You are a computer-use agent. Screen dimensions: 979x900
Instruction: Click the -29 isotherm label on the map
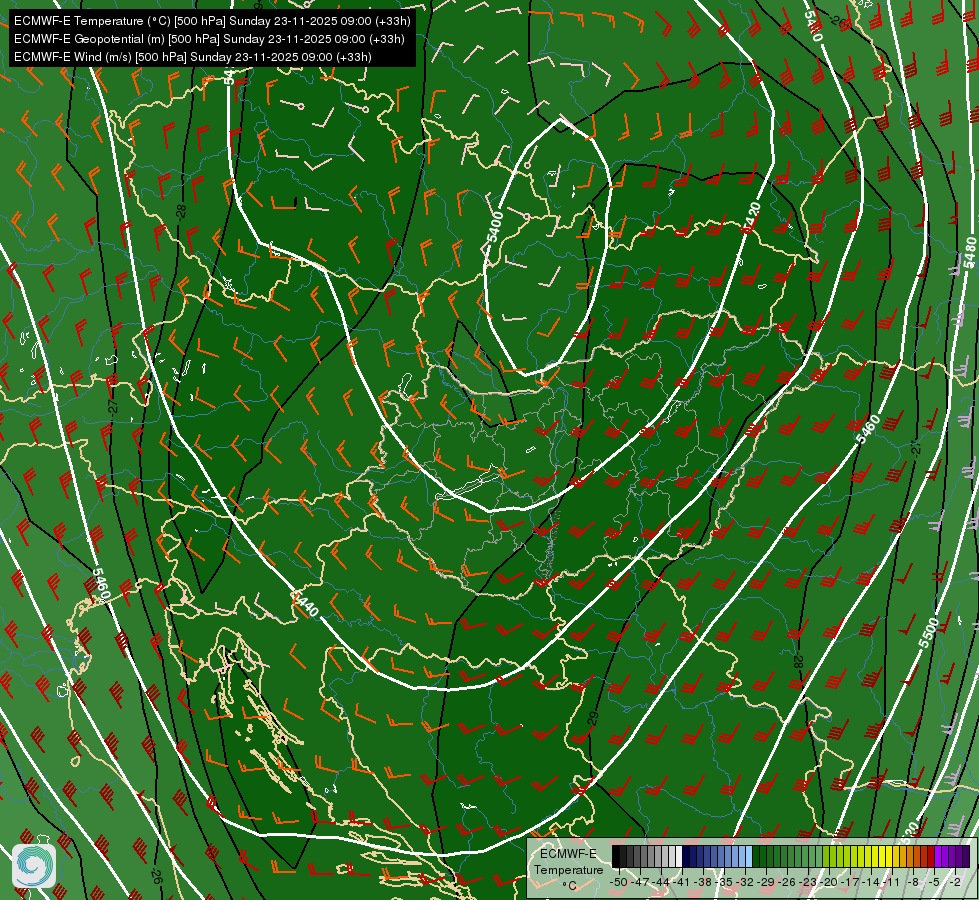pos(593,718)
